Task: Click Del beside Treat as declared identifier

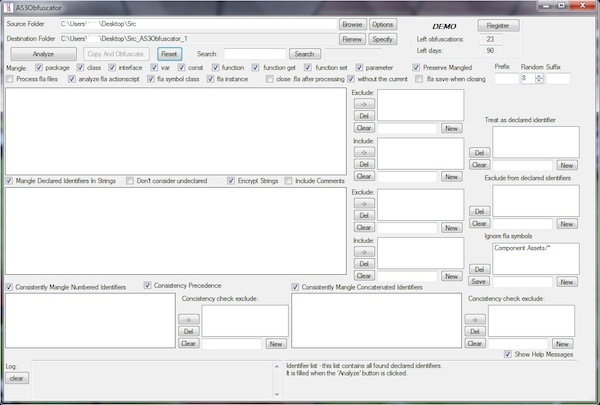Action: pos(479,153)
